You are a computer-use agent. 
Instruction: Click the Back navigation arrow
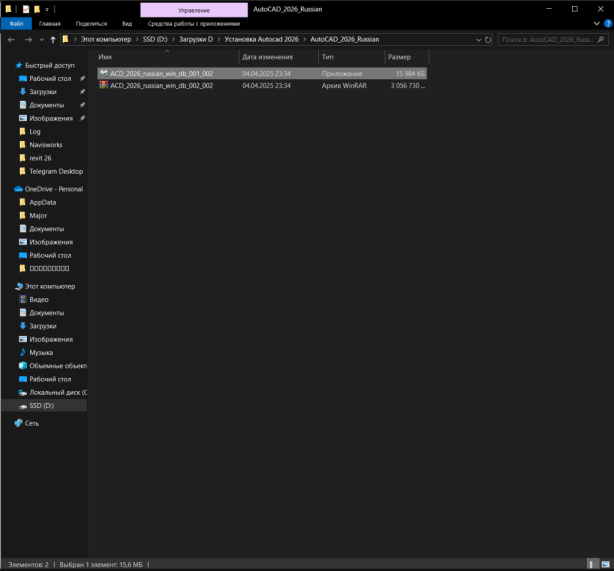click(x=10, y=40)
